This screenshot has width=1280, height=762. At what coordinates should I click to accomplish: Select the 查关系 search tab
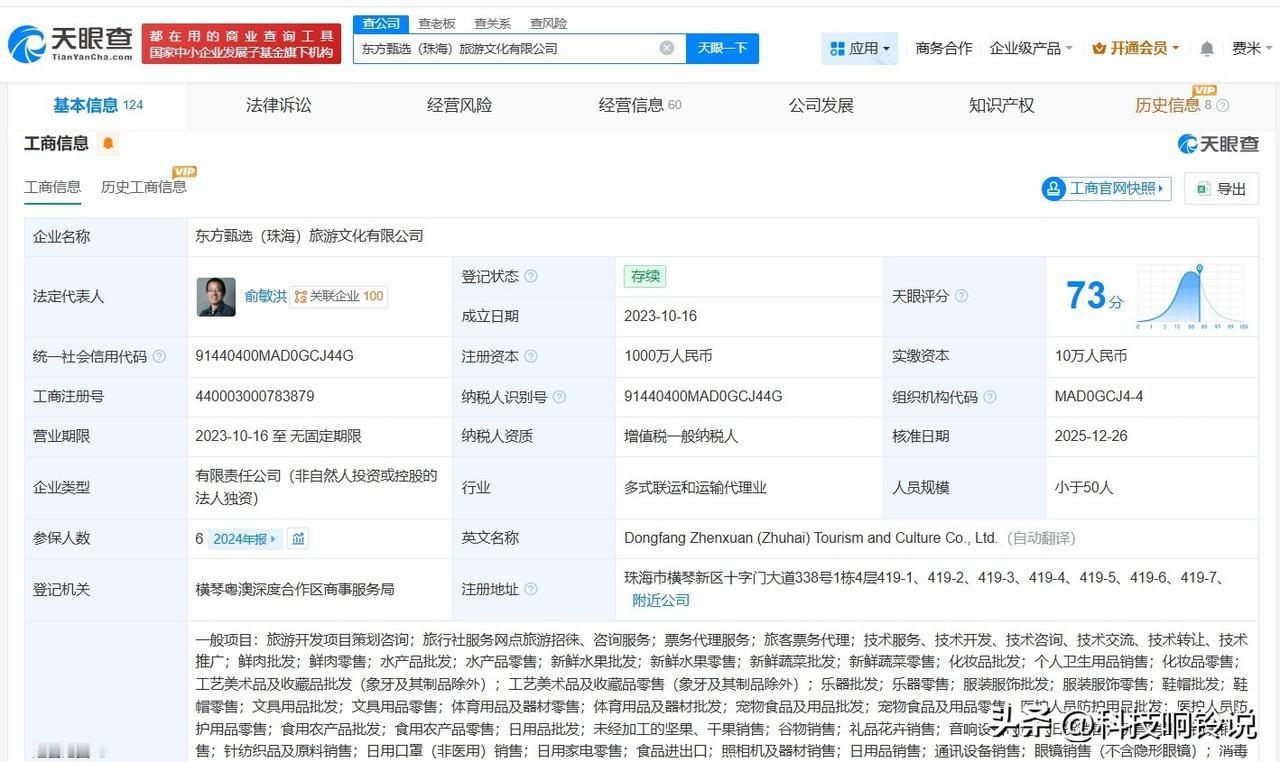pos(492,23)
